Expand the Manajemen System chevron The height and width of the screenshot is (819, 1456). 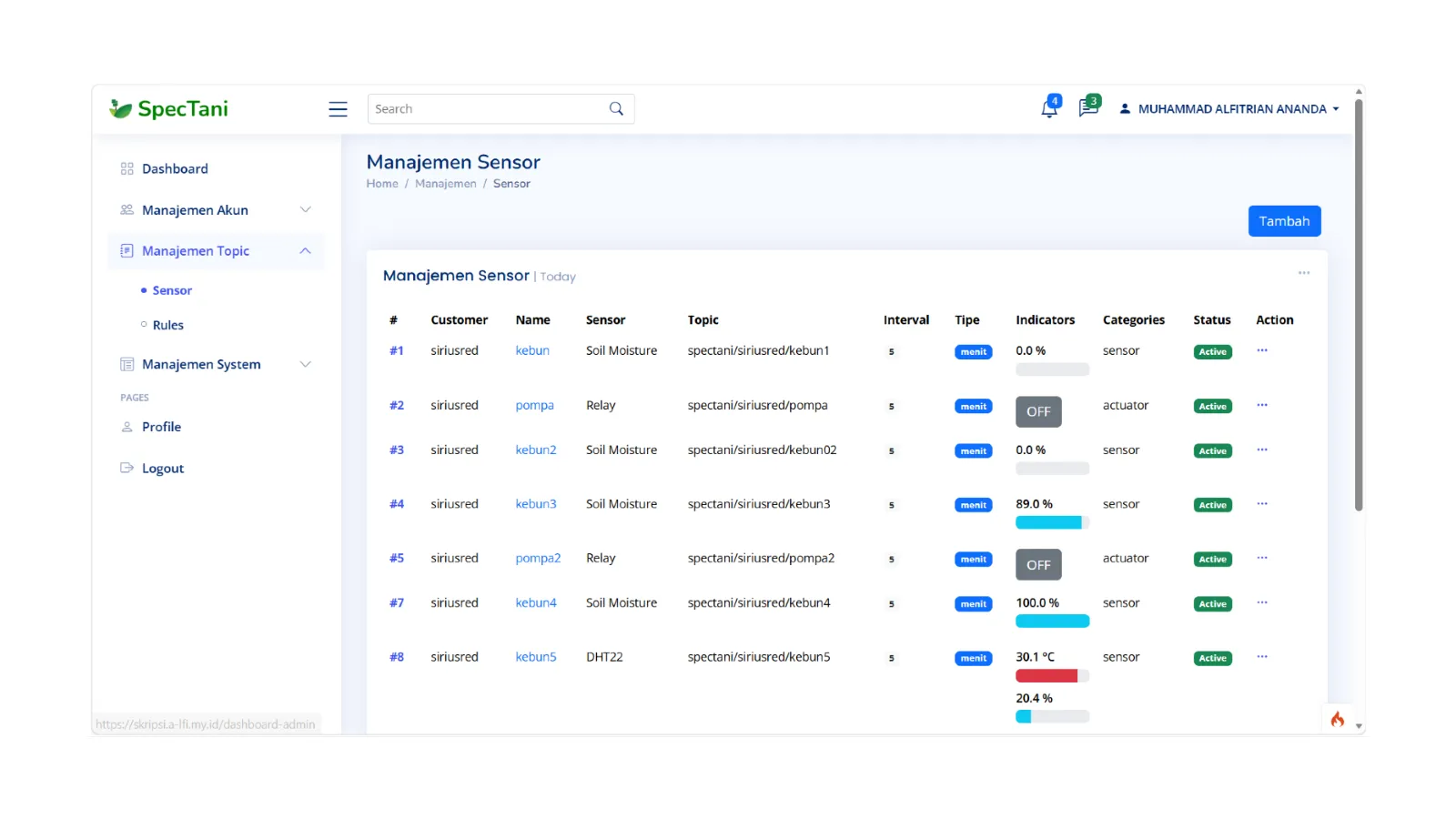coord(306,364)
